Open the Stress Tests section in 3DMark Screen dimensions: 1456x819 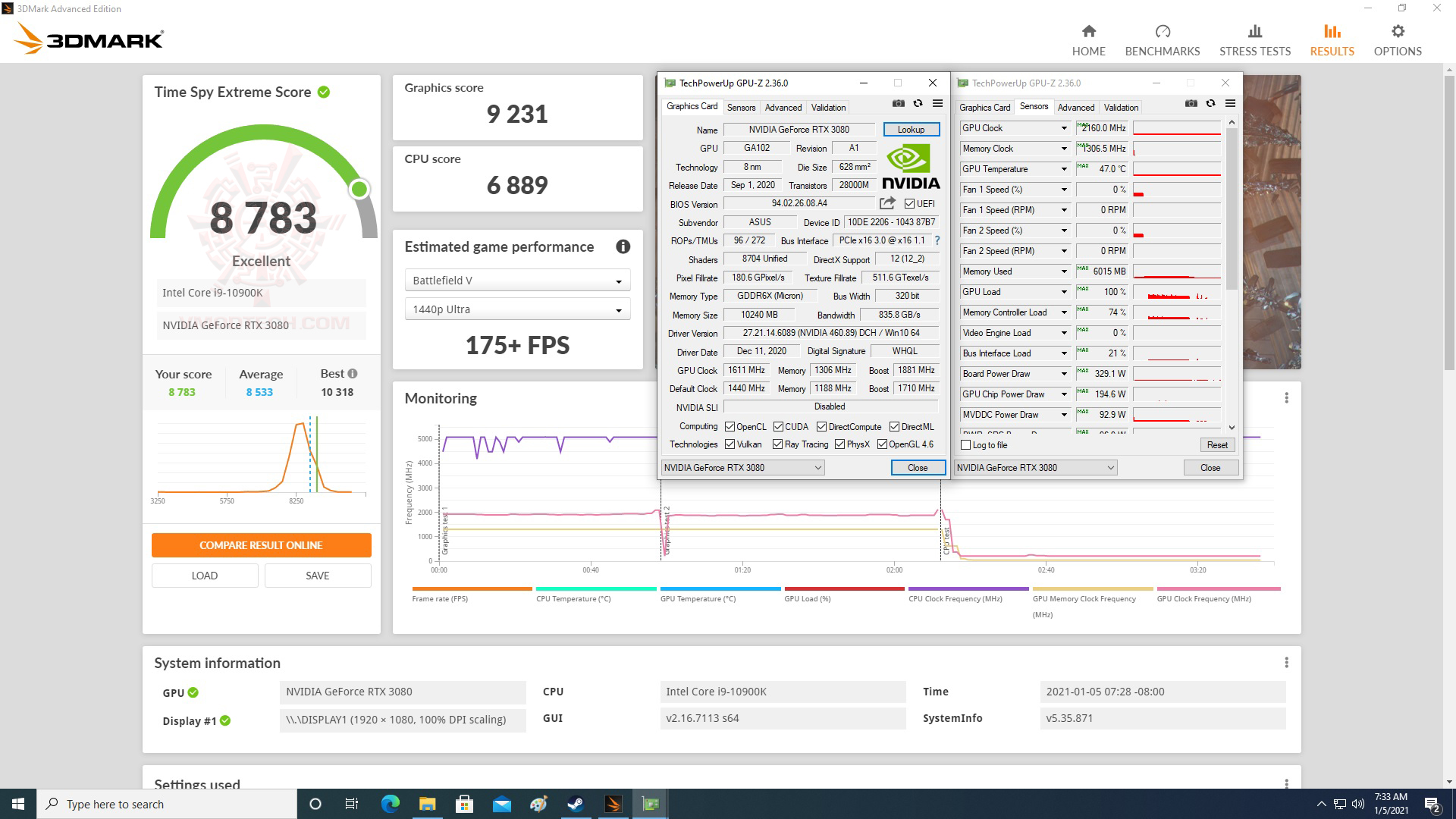click(1254, 38)
